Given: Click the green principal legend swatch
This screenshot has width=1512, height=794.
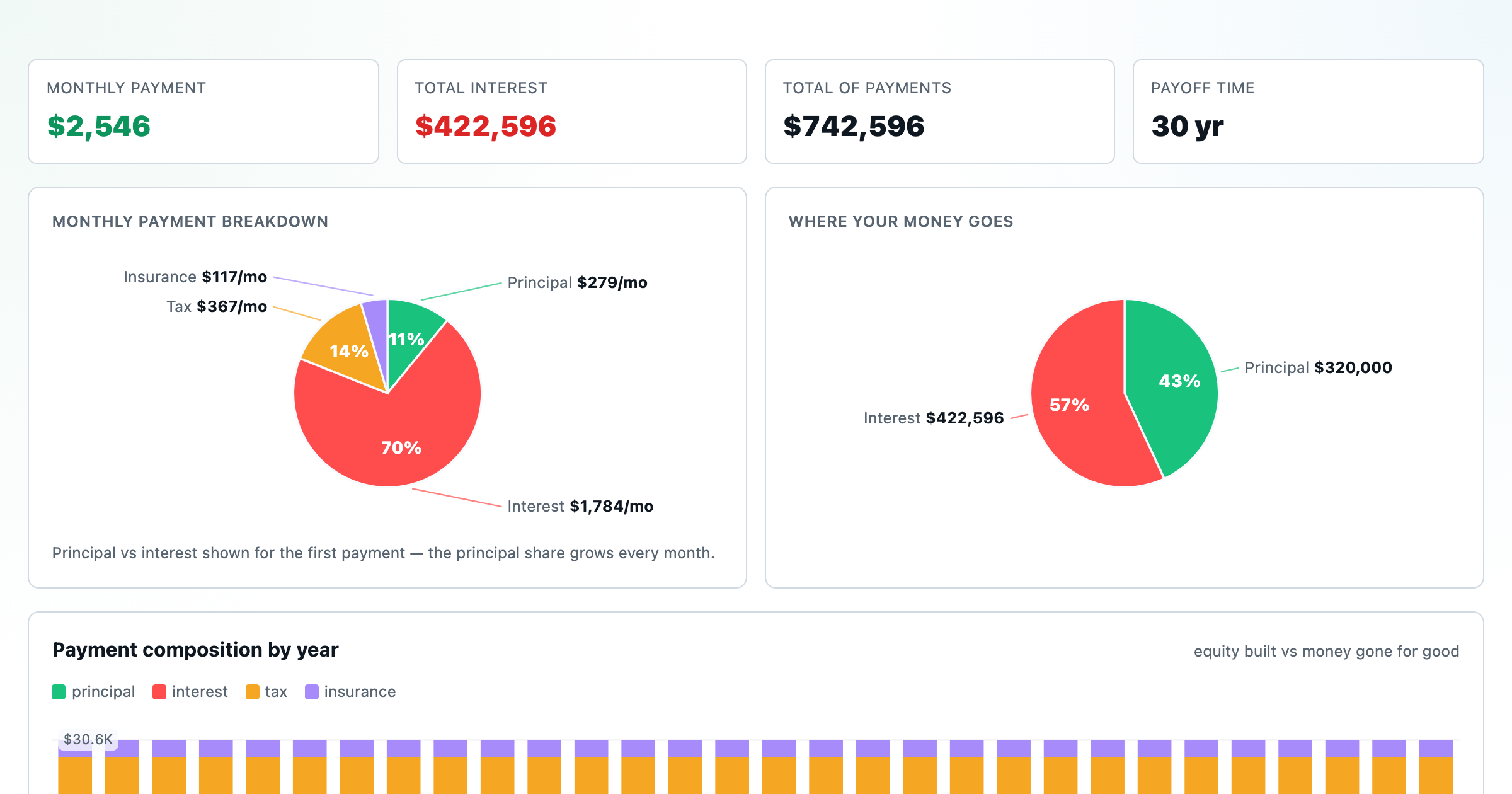Looking at the screenshot, I should click(59, 692).
